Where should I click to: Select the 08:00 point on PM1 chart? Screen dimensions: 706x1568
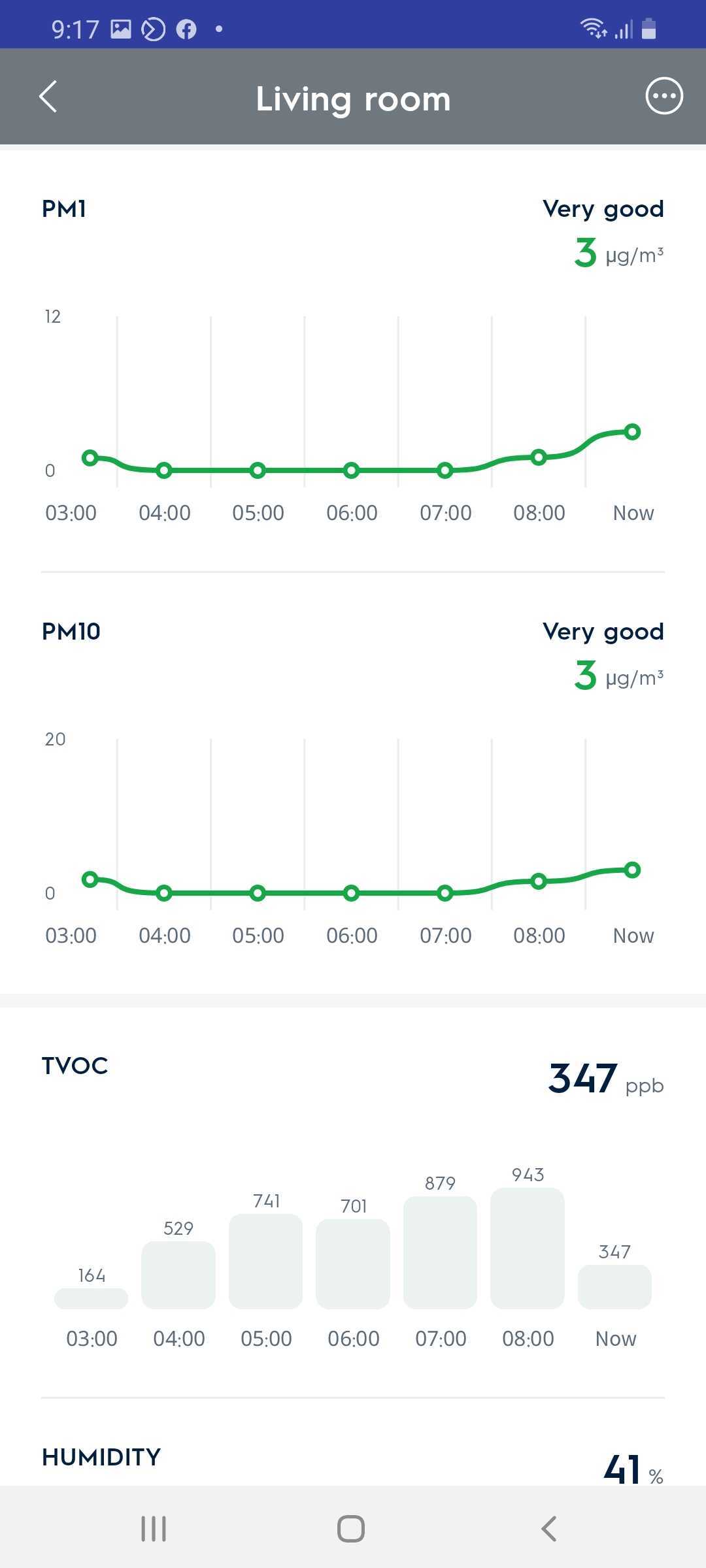539,457
